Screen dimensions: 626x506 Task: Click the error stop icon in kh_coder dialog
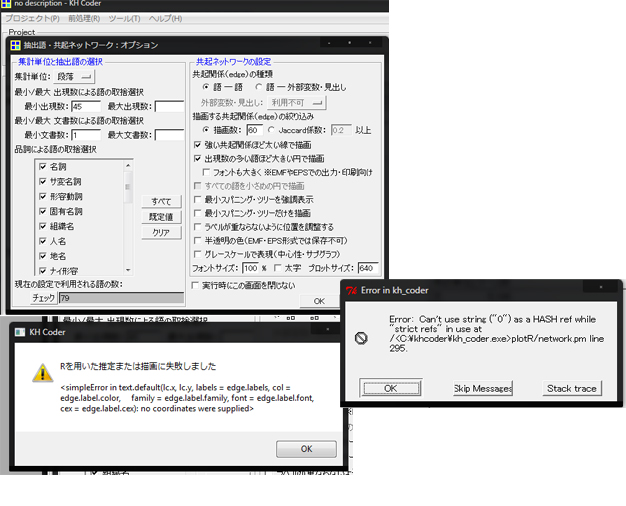pyautogui.click(x=361, y=338)
